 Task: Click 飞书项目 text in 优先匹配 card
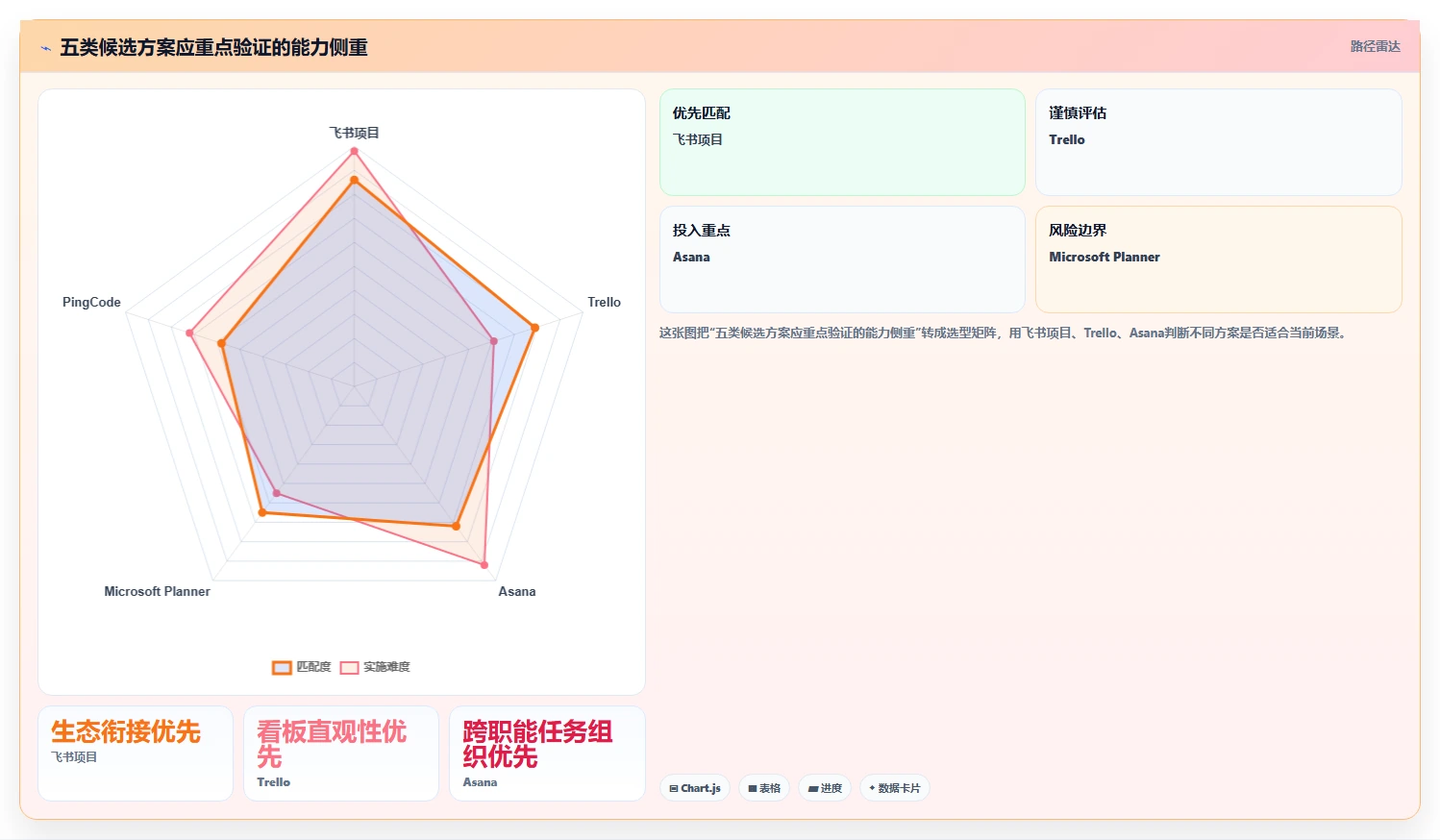click(697, 139)
